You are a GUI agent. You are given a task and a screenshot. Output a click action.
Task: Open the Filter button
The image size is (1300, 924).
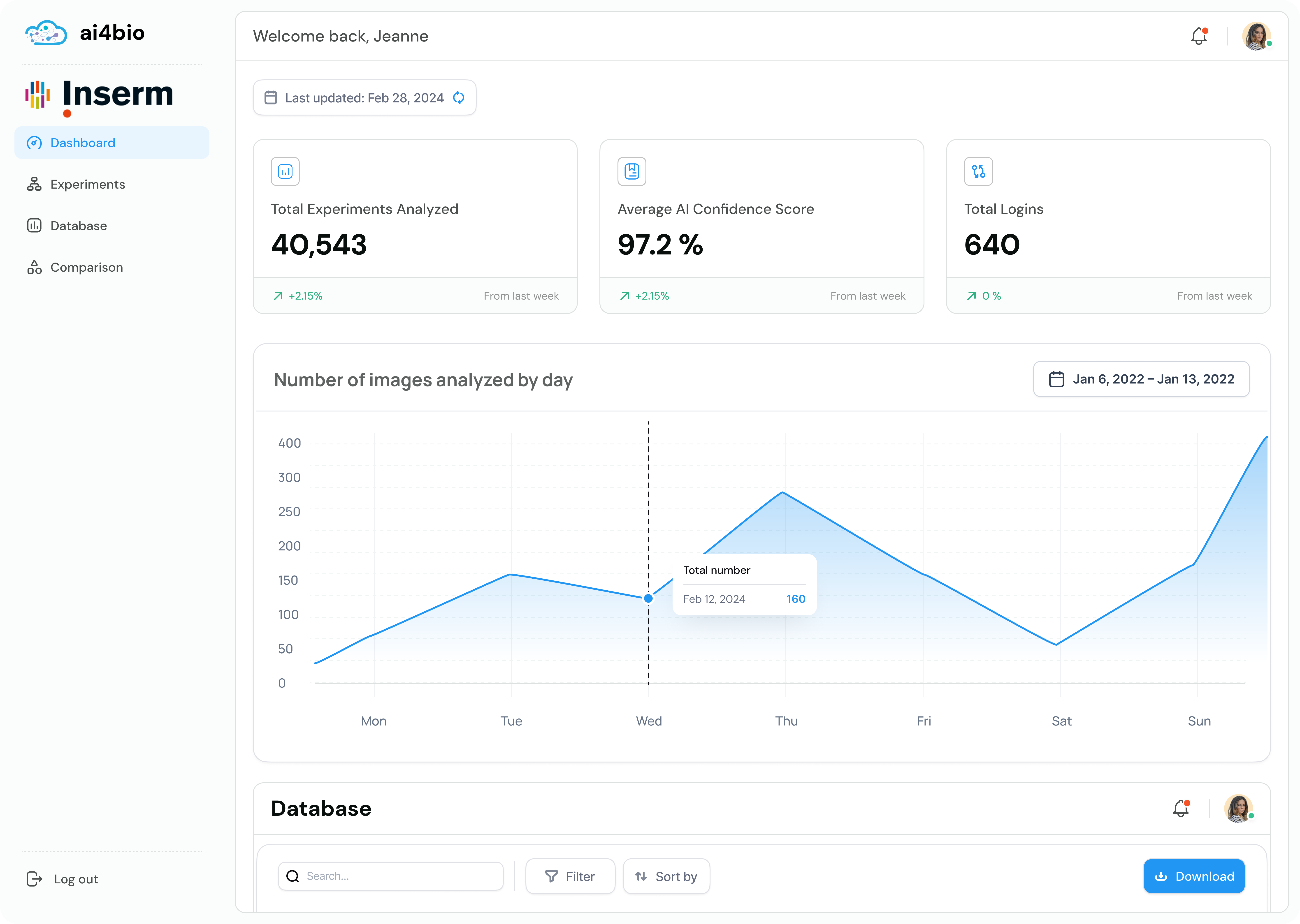click(570, 876)
